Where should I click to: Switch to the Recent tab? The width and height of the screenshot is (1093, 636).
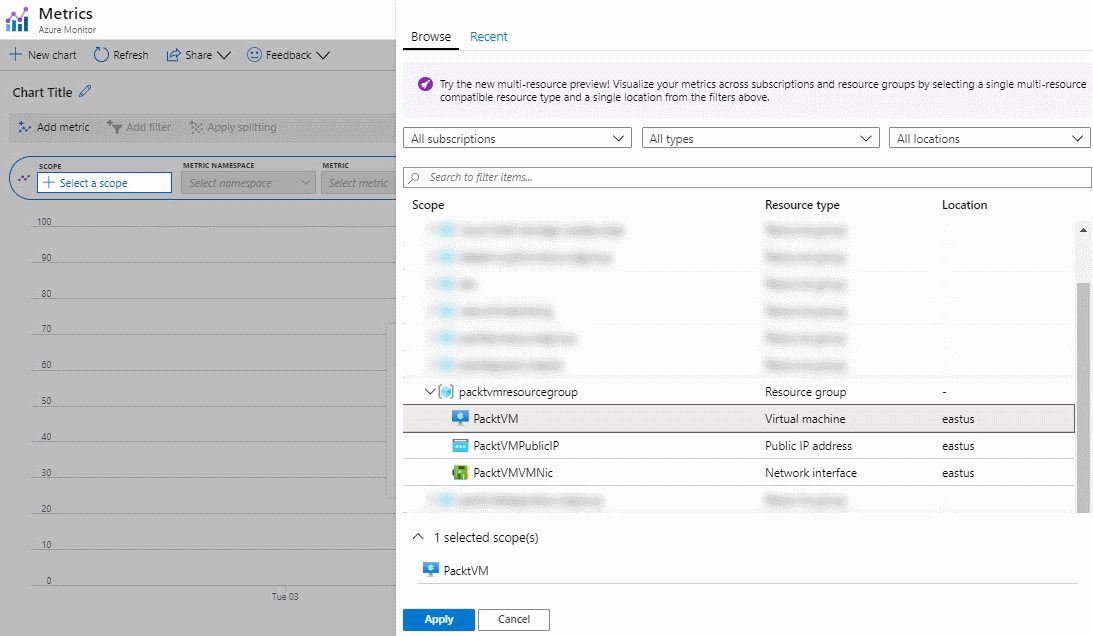489,36
